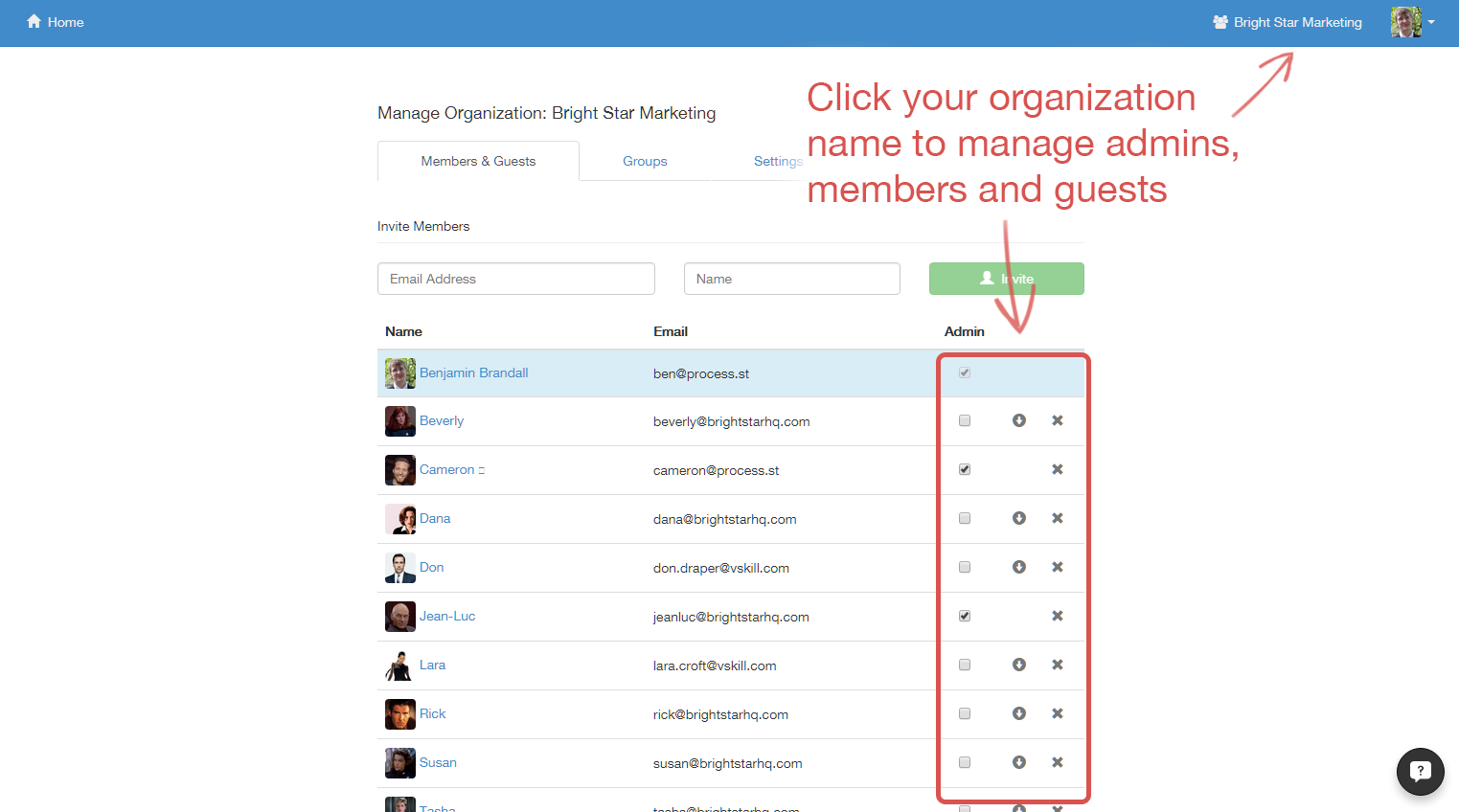Open the Bright Star Marketing organization menu
Viewport: 1459px width, 812px height.
1287,22
